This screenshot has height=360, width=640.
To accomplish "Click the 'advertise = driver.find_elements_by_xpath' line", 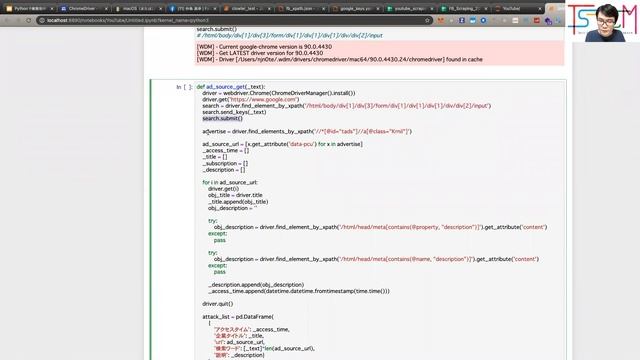I will (x=307, y=131).
